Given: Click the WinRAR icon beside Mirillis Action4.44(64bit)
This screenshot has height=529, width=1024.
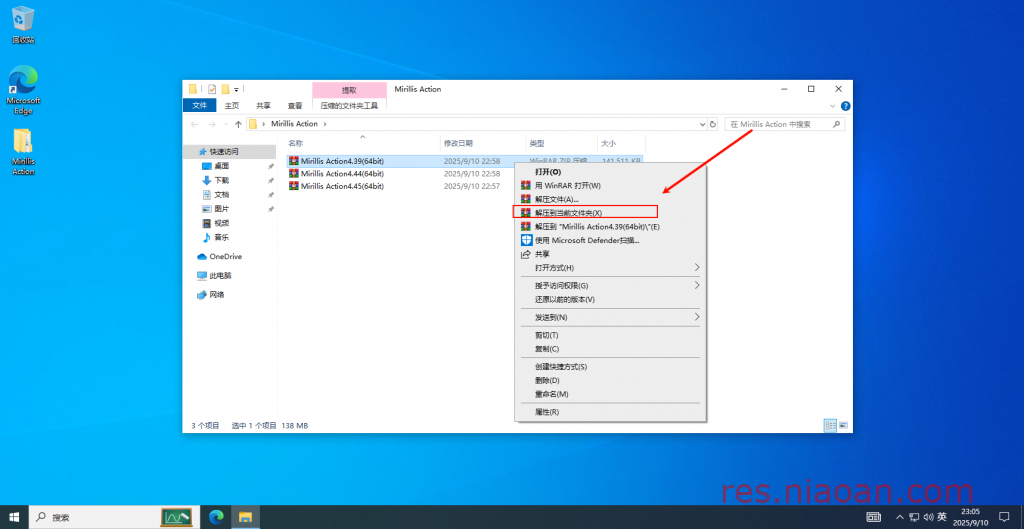Looking at the screenshot, I should point(294,174).
